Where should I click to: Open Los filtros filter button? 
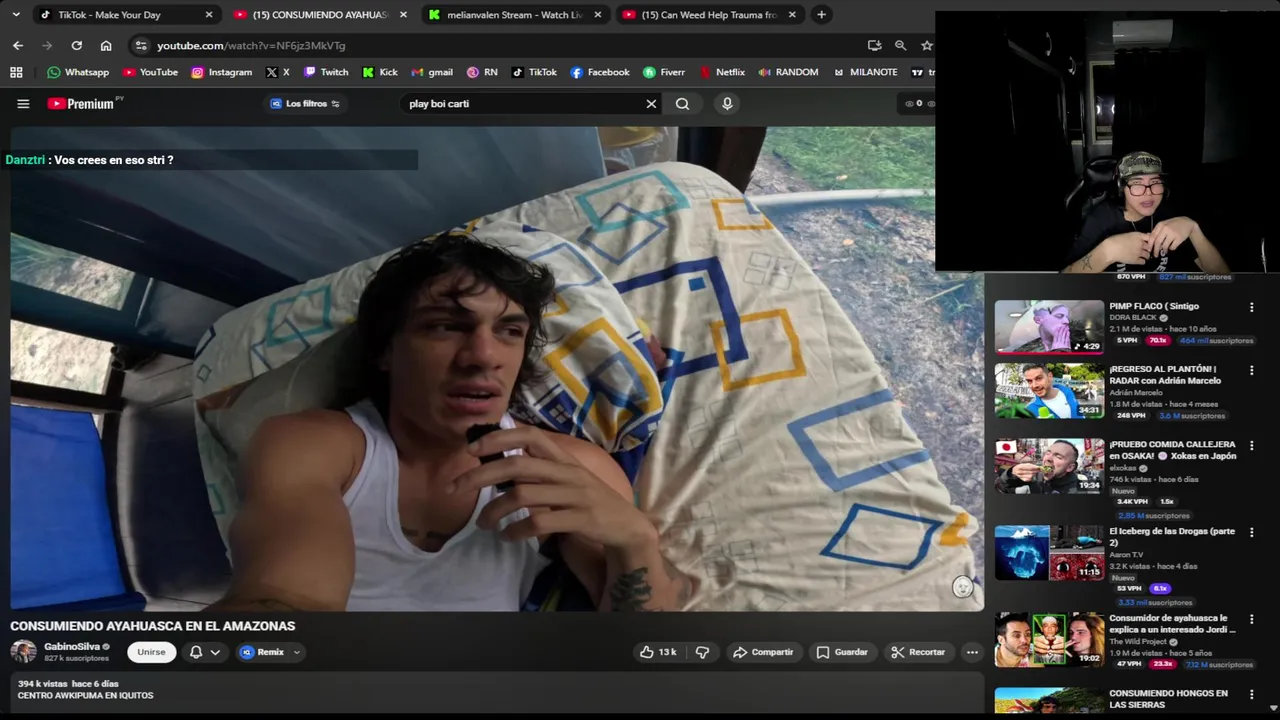[x=305, y=104]
